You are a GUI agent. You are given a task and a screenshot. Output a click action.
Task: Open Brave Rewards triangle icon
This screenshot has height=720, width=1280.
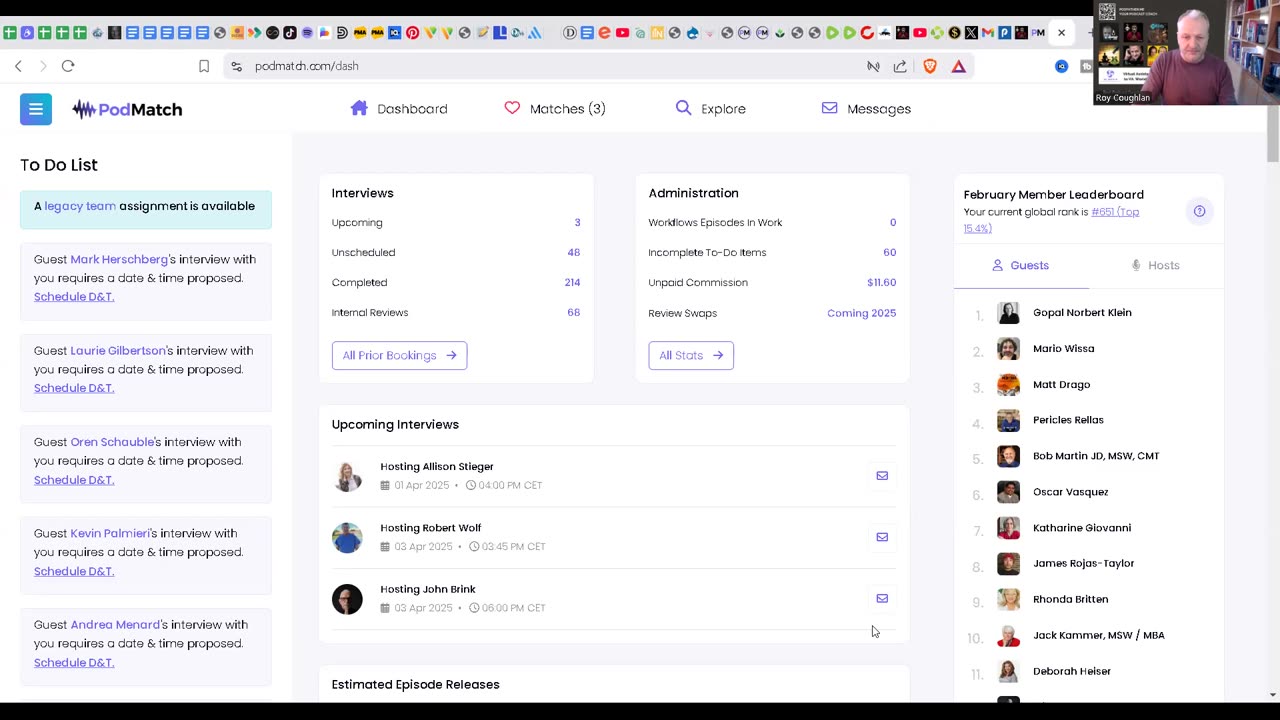pyautogui.click(x=958, y=66)
